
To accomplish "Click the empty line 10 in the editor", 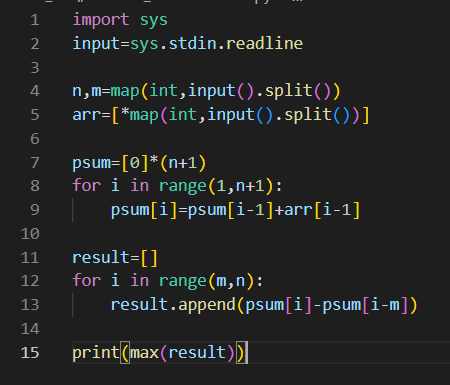I will click(260, 234).
